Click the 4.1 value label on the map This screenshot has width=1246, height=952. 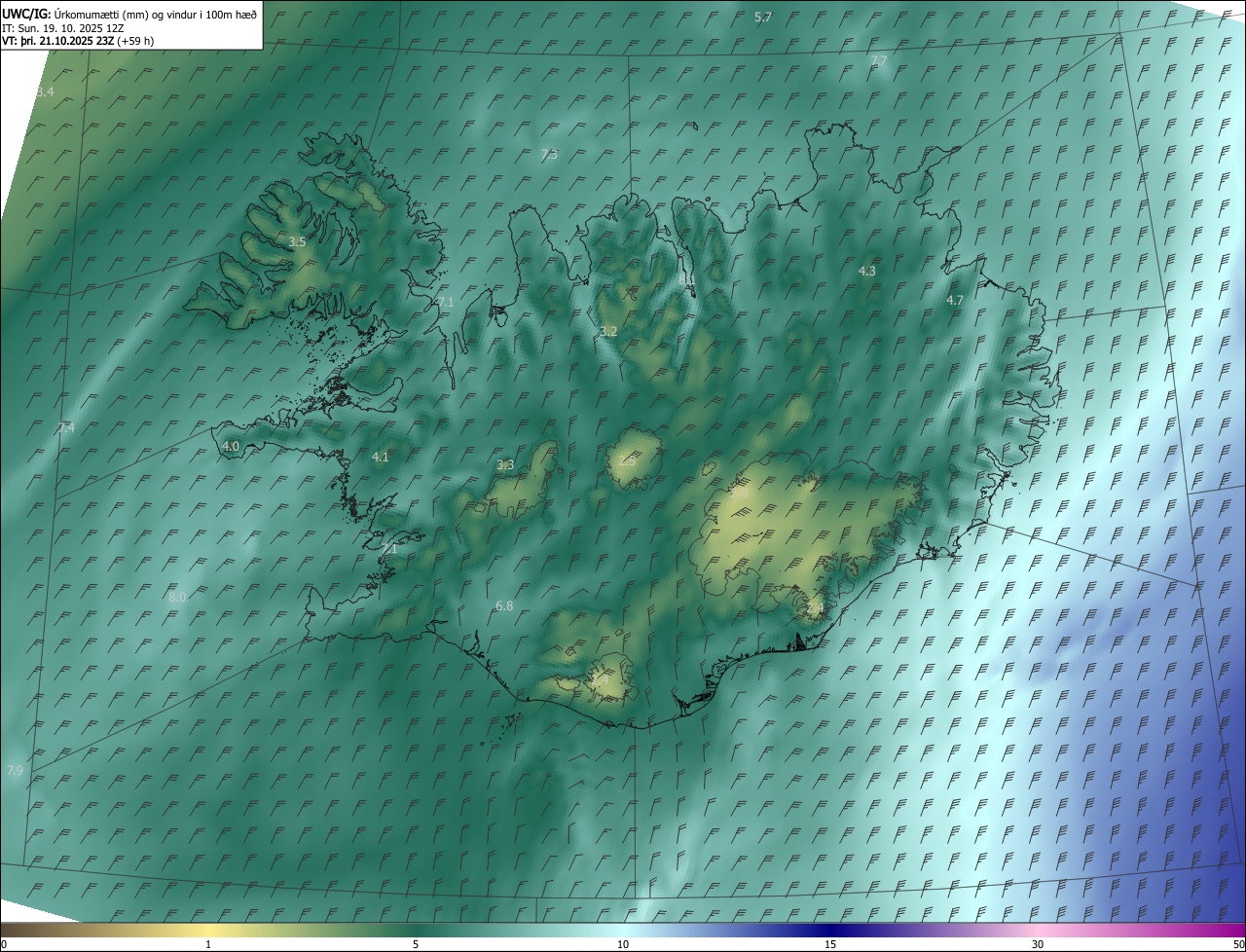(x=380, y=457)
